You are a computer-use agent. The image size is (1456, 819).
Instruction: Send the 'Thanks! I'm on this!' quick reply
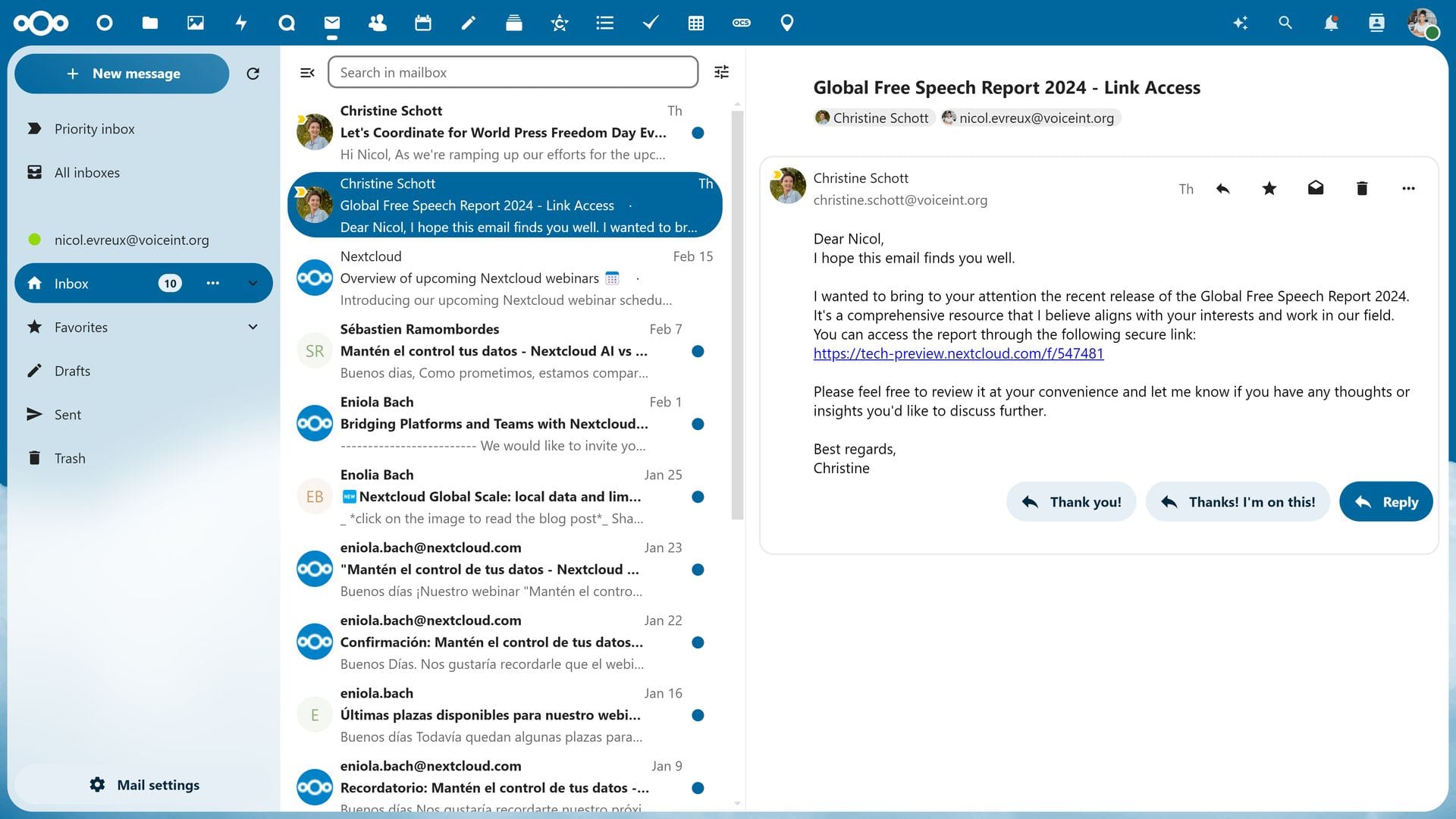click(1238, 502)
